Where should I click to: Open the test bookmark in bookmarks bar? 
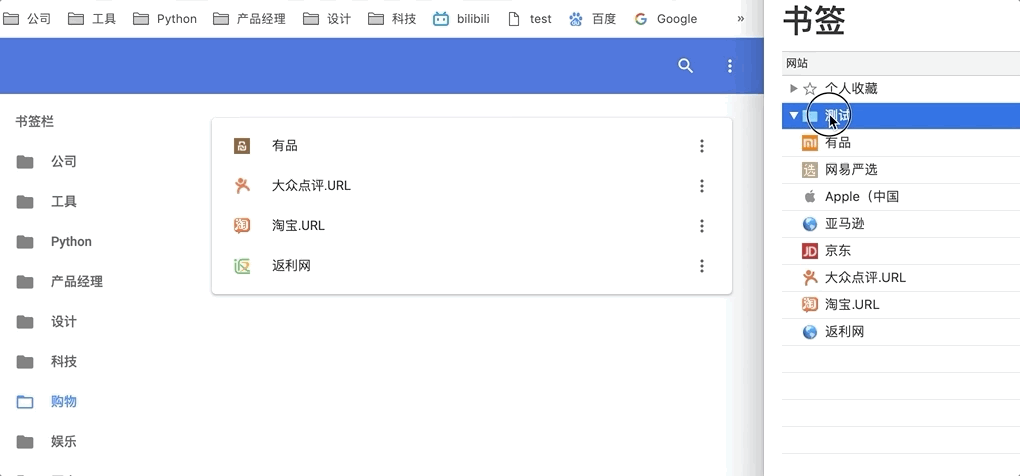(530, 19)
